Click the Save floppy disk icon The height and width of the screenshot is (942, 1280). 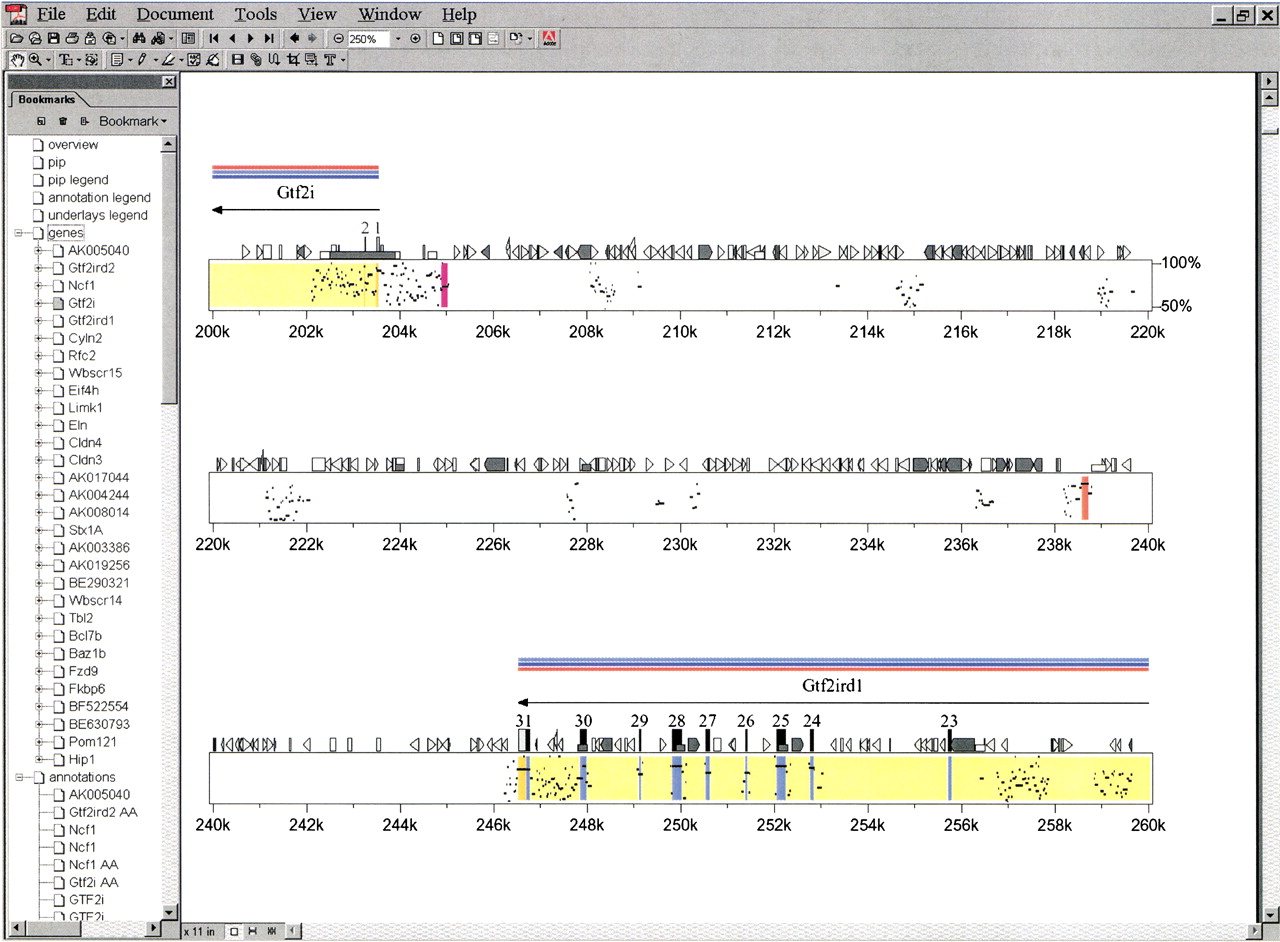click(54, 38)
